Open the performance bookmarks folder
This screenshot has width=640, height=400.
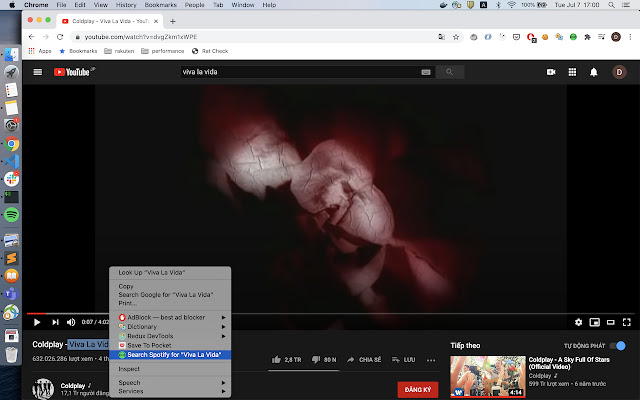[x=162, y=51]
